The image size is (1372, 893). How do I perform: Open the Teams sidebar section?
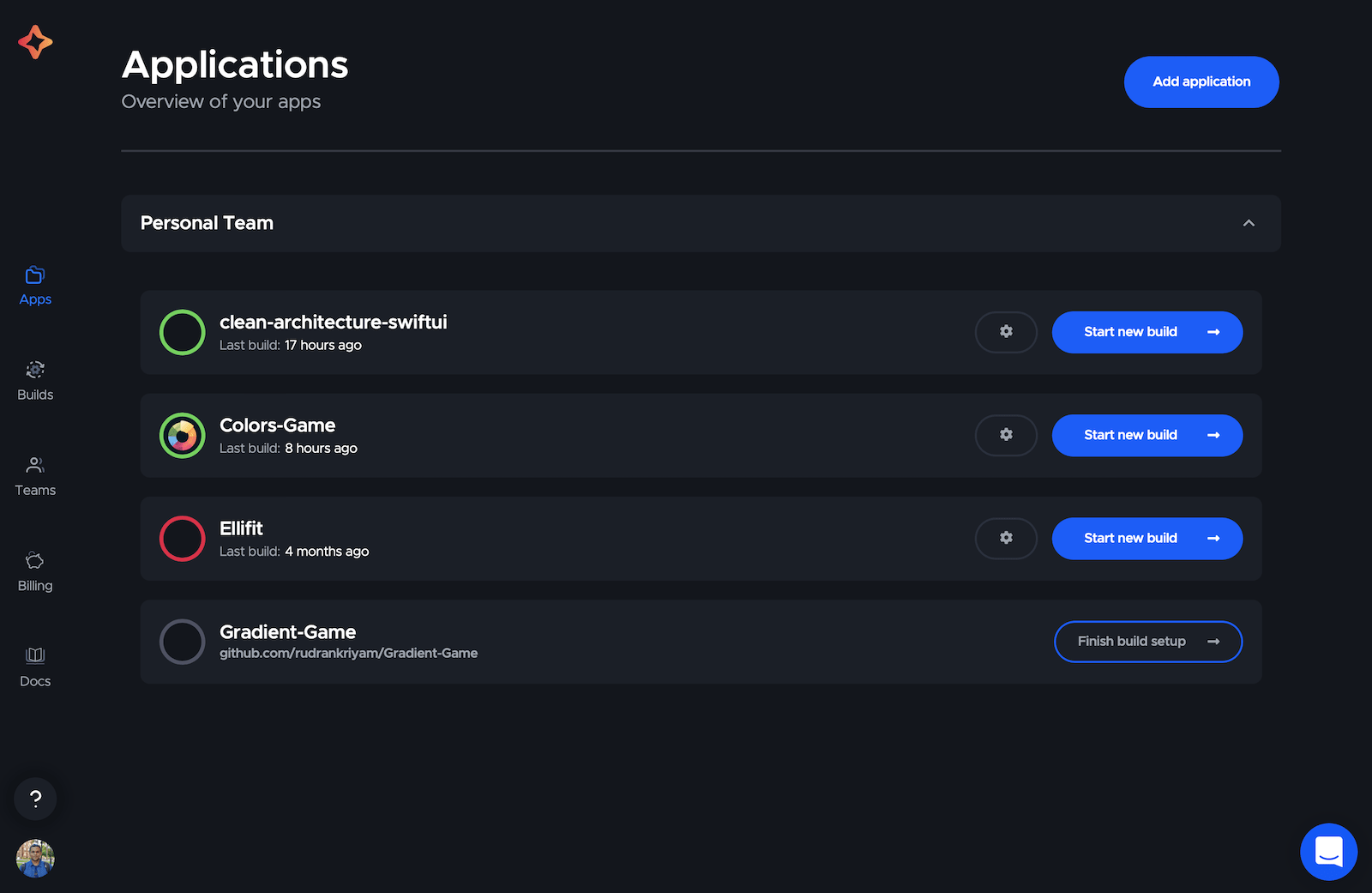pos(35,476)
